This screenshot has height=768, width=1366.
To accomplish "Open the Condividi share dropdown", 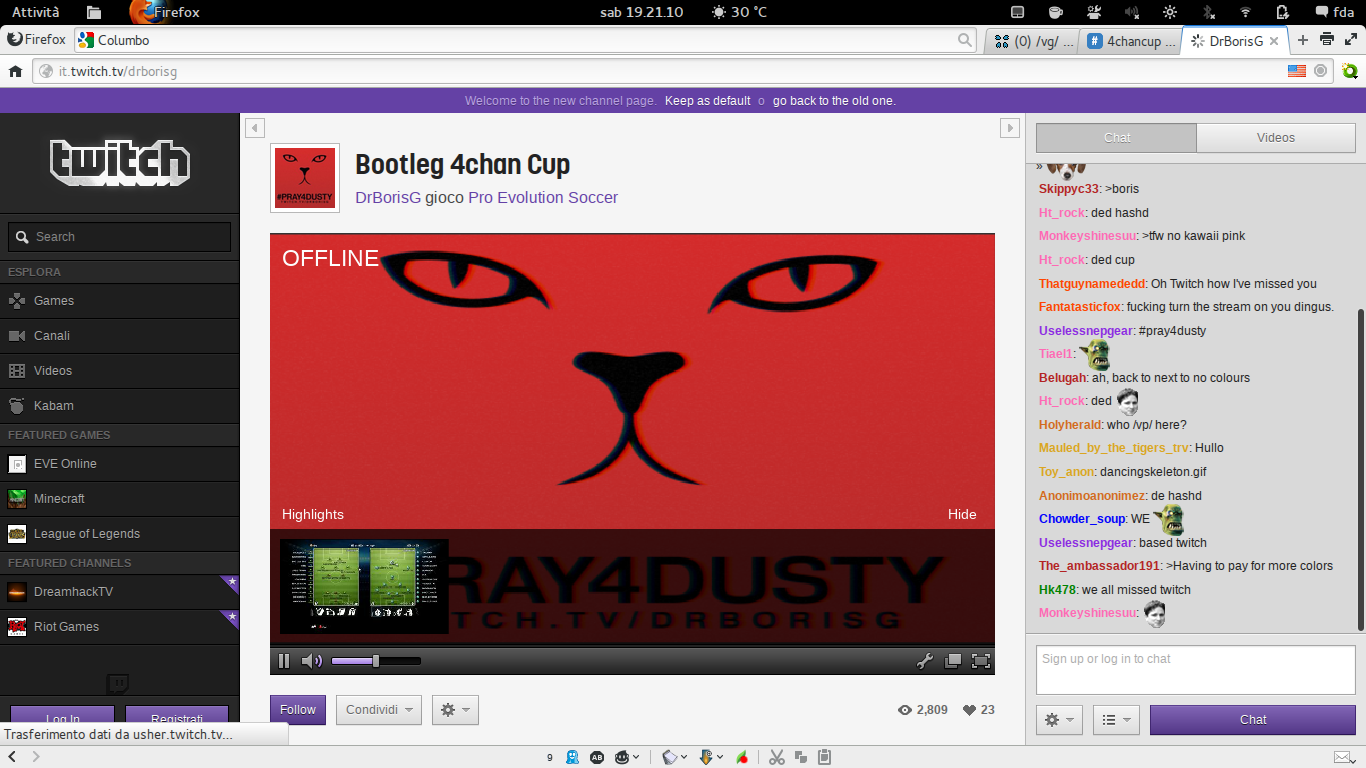I will (379, 710).
